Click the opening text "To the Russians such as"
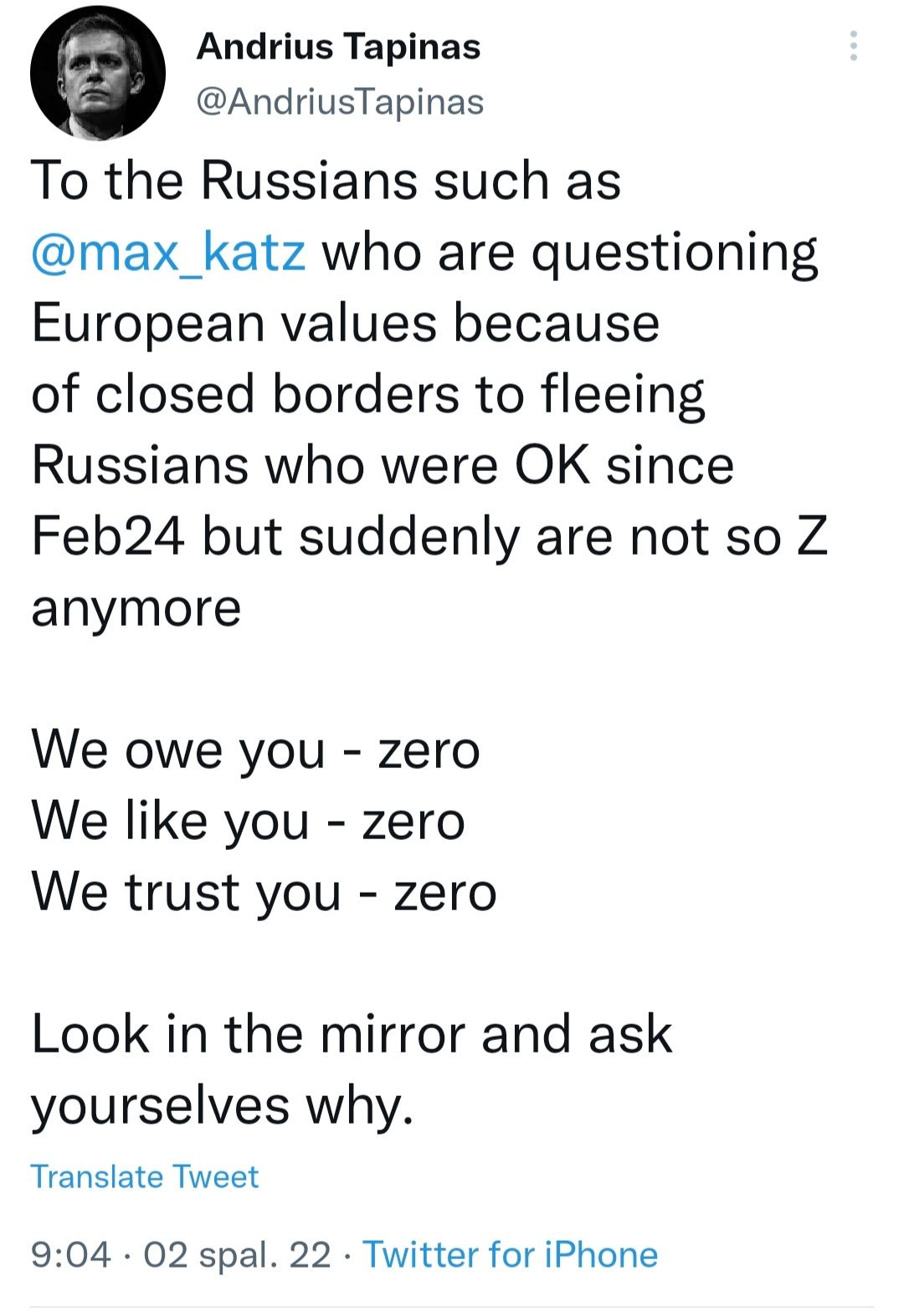Image resolution: width=904 pixels, height=1316 pixels. pos(326,181)
